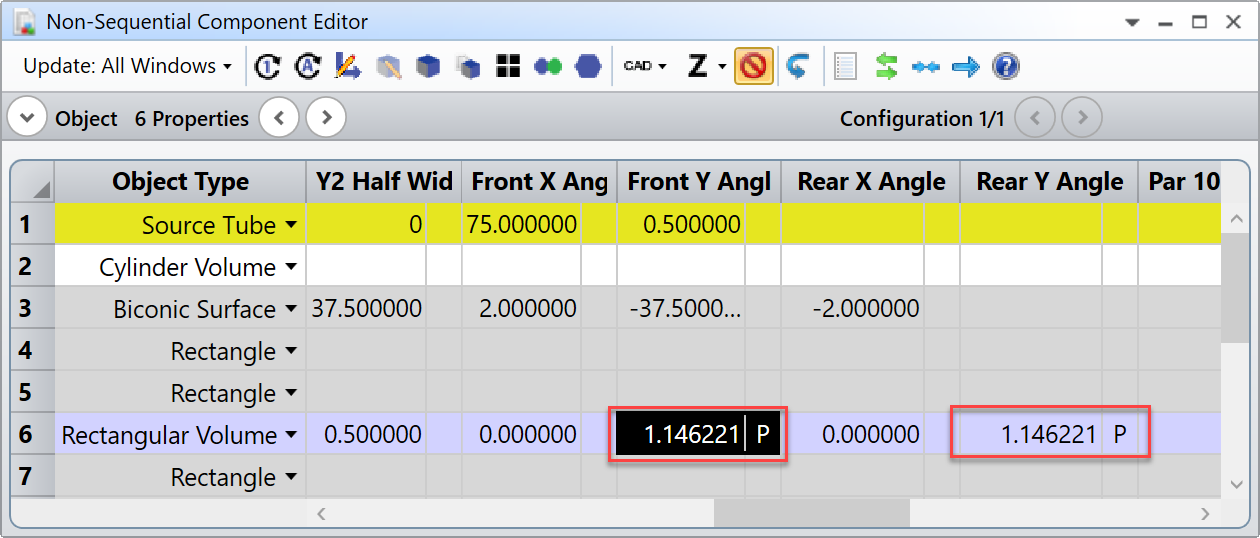The width and height of the screenshot is (1260, 538).
Task: Click the blue 3D cube toolbar icon
Action: [428, 67]
